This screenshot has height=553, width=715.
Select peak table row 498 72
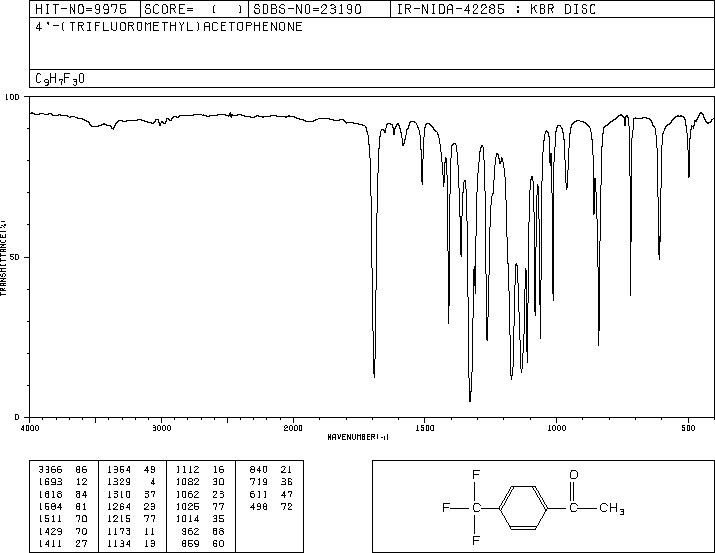point(271,506)
